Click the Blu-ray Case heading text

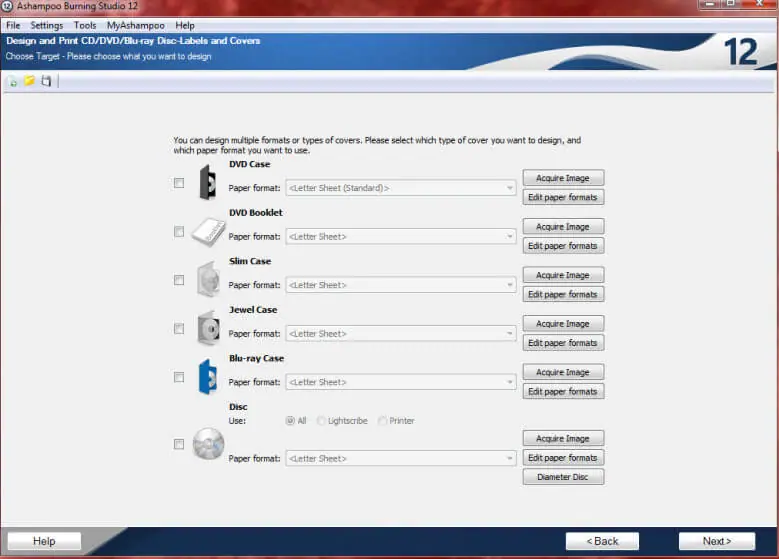pos(256,358)
